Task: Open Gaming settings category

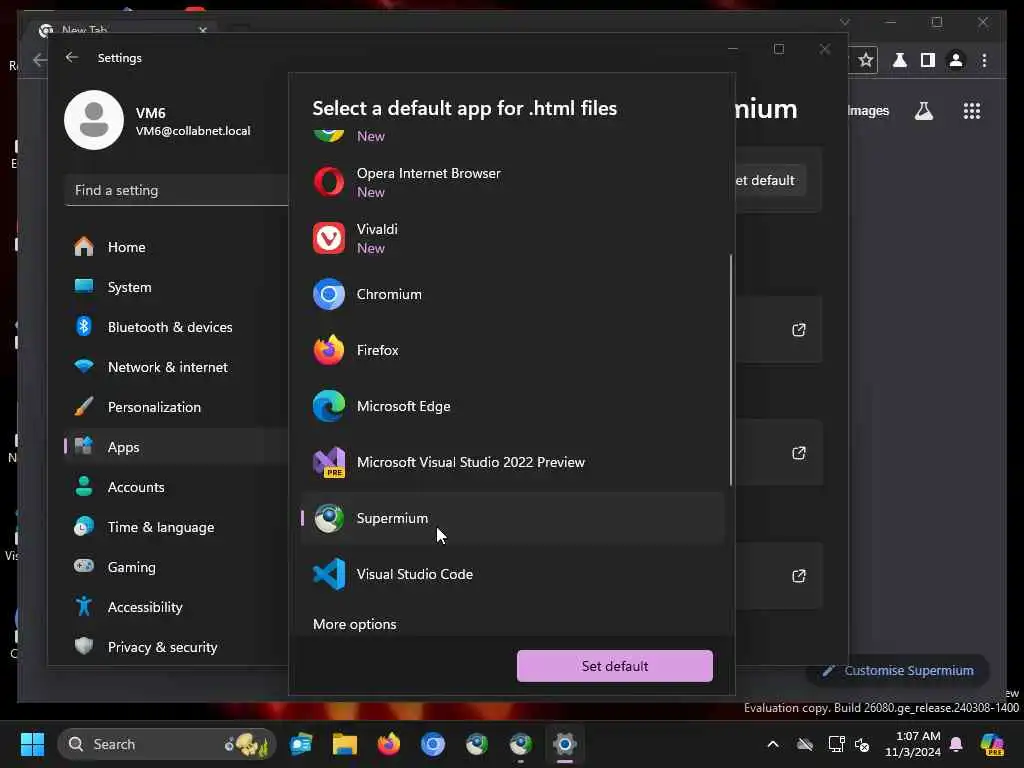Action: pos(176,567)
